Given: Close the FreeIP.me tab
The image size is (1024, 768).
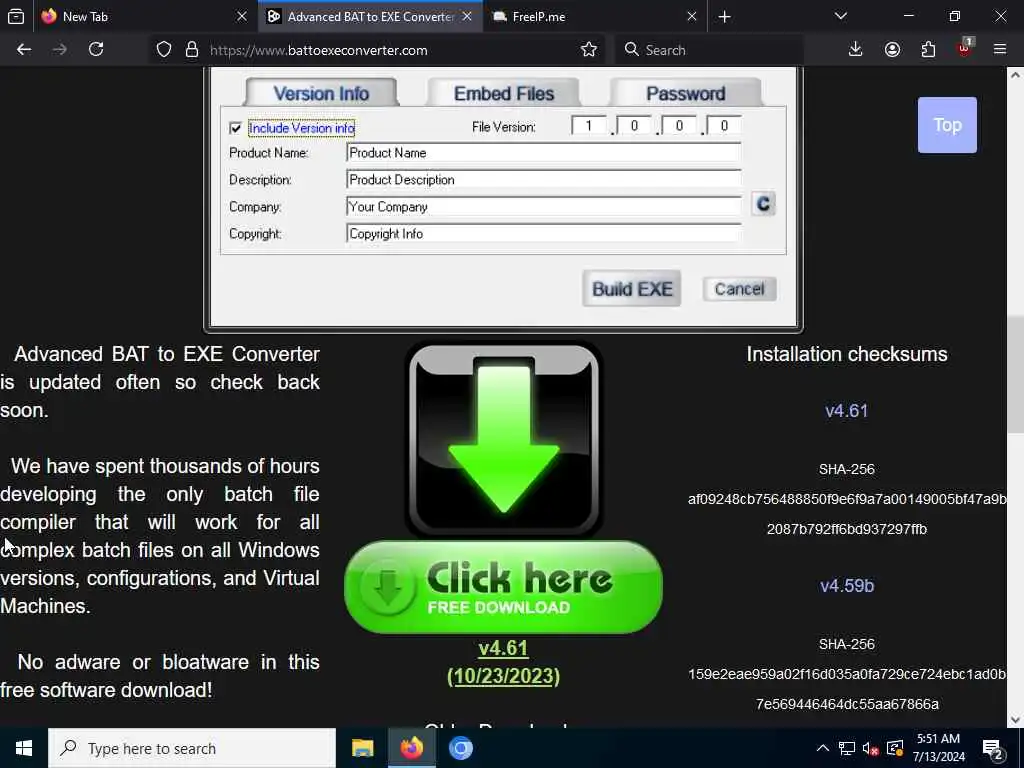Looking at the screenshot, I should tap(692, 16).
